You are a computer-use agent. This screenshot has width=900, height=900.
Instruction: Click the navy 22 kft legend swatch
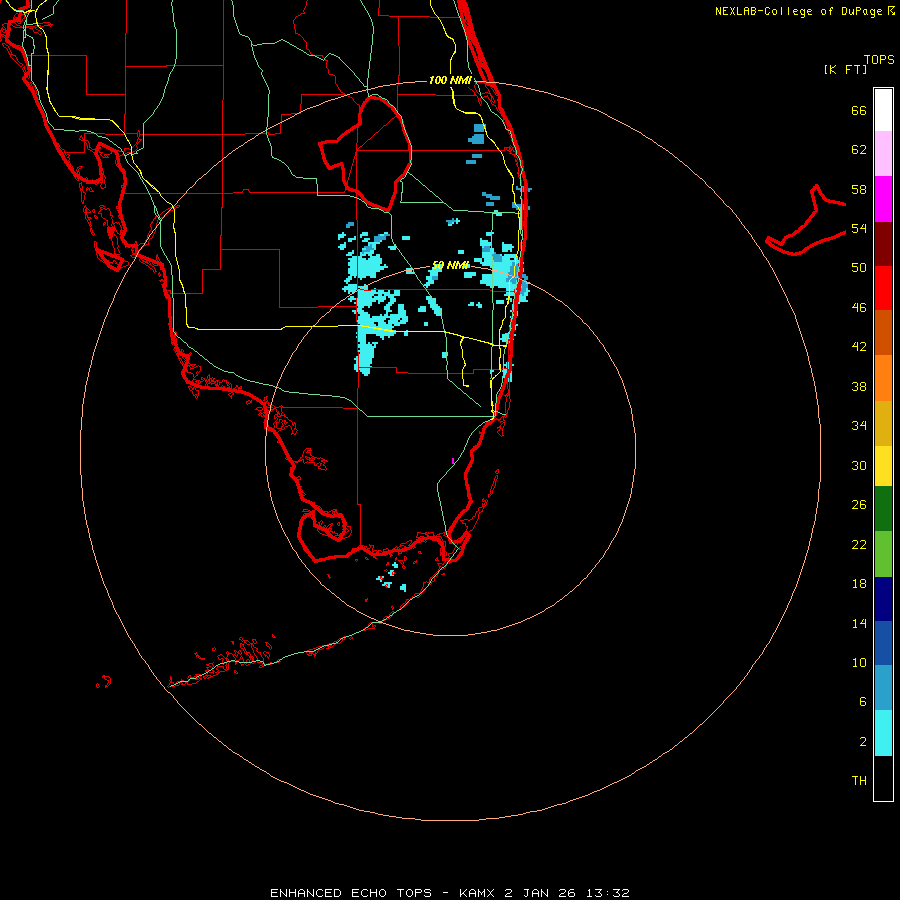coord(883,599)
